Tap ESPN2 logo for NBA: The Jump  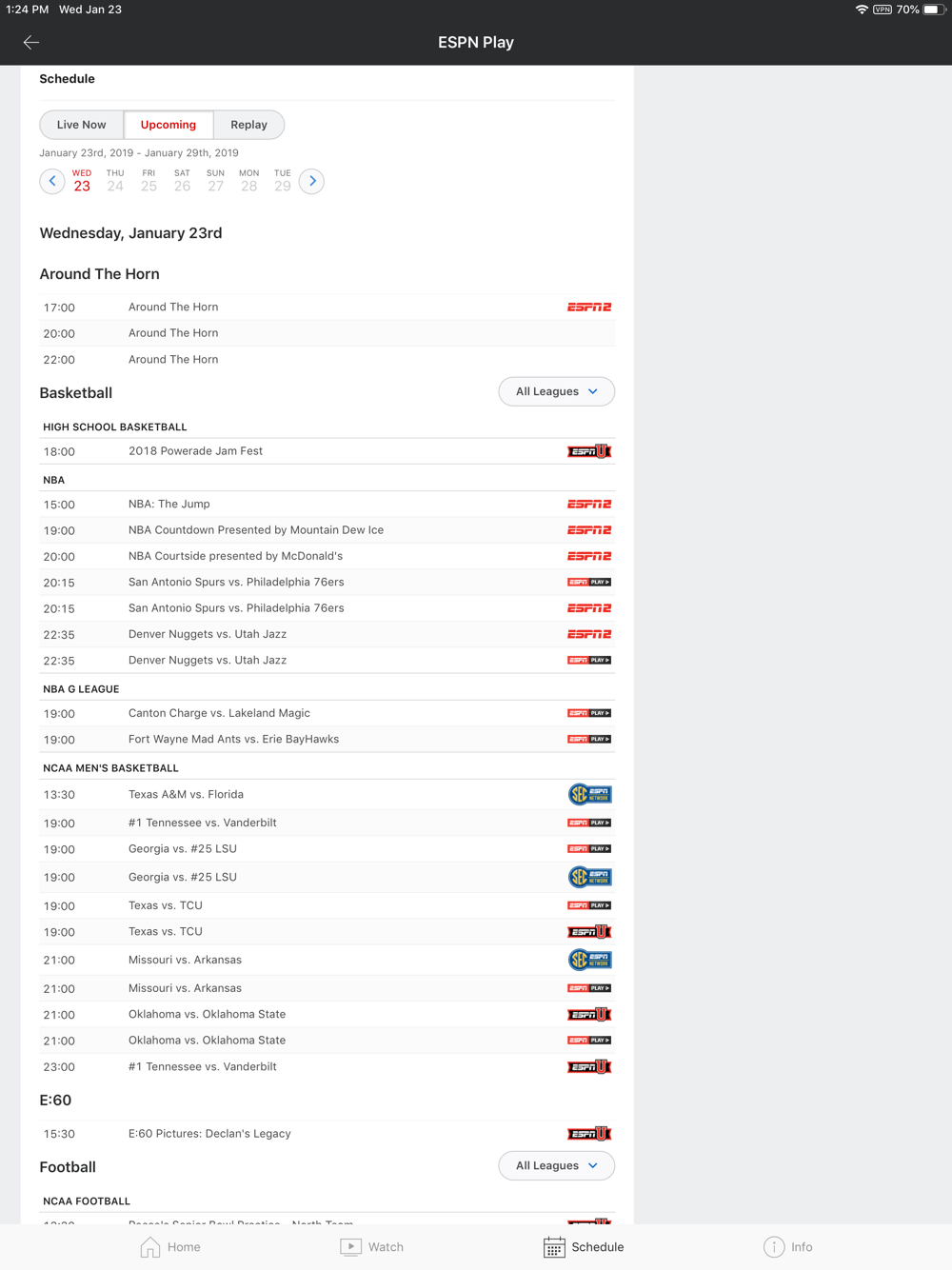coord(589,505)
